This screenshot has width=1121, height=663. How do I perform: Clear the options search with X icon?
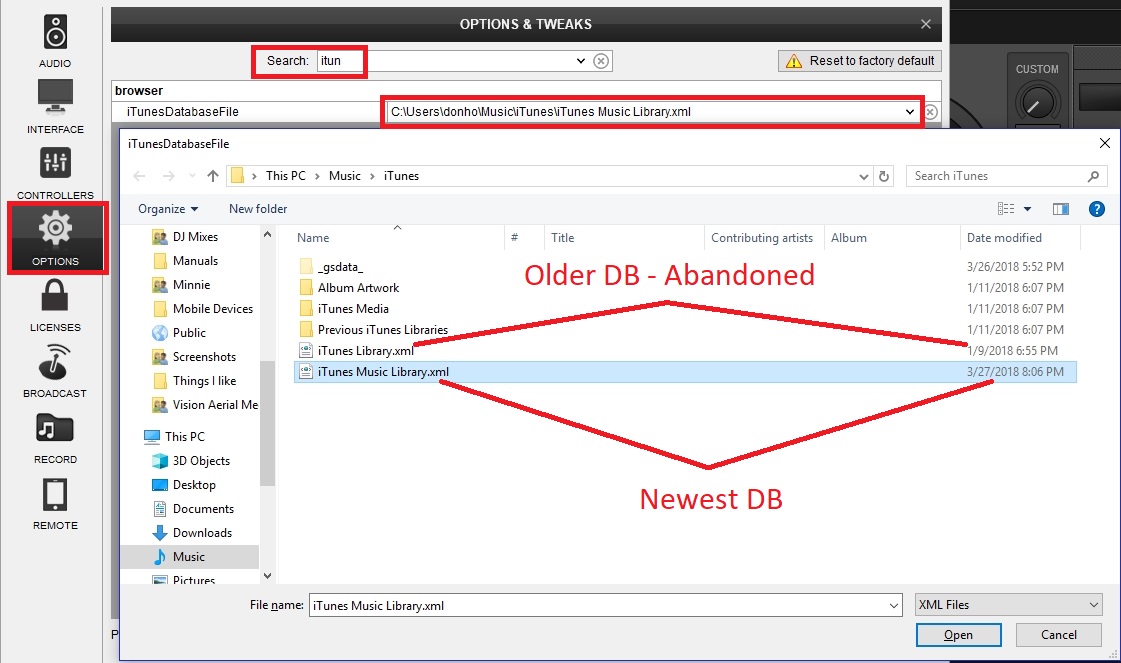click(601, 61)
